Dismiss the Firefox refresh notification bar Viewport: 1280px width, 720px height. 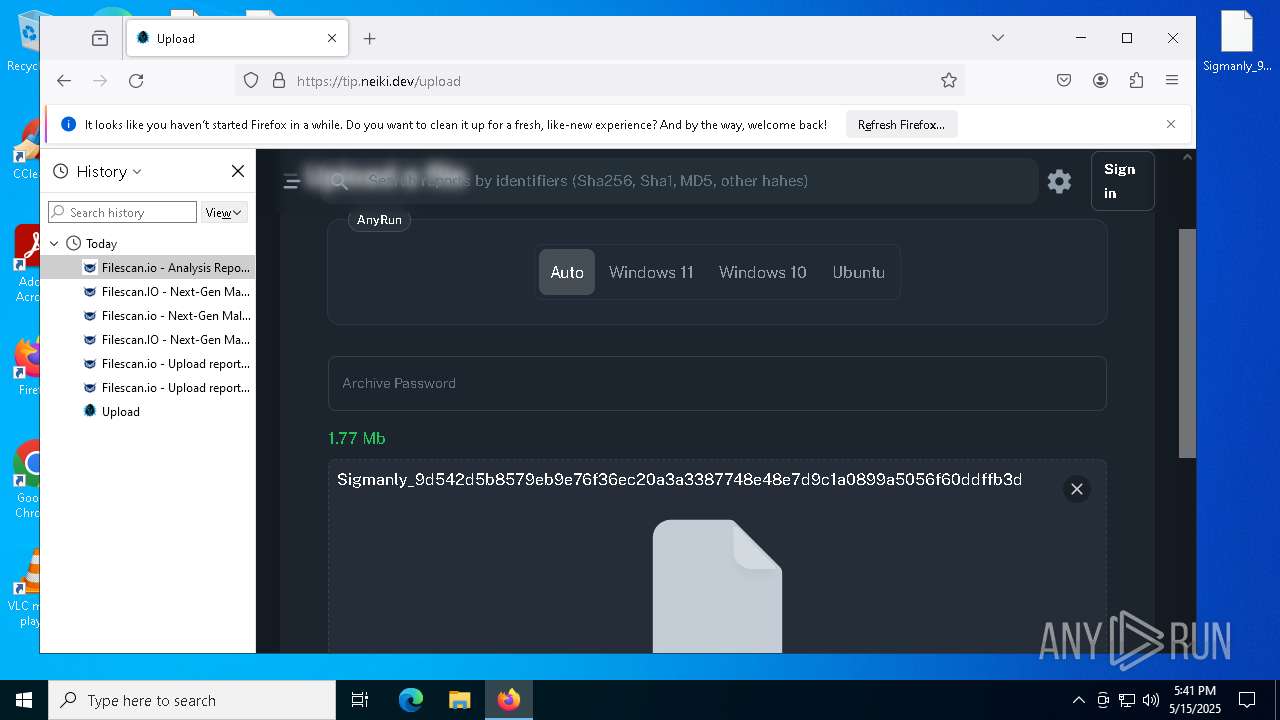click(x=1171, y=124)
